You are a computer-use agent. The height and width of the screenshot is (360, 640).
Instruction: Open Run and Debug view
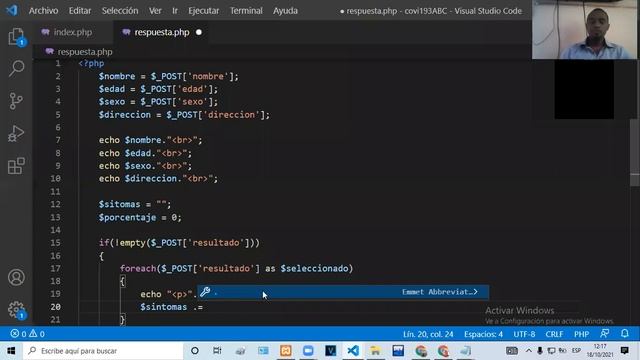pos(16,133)
